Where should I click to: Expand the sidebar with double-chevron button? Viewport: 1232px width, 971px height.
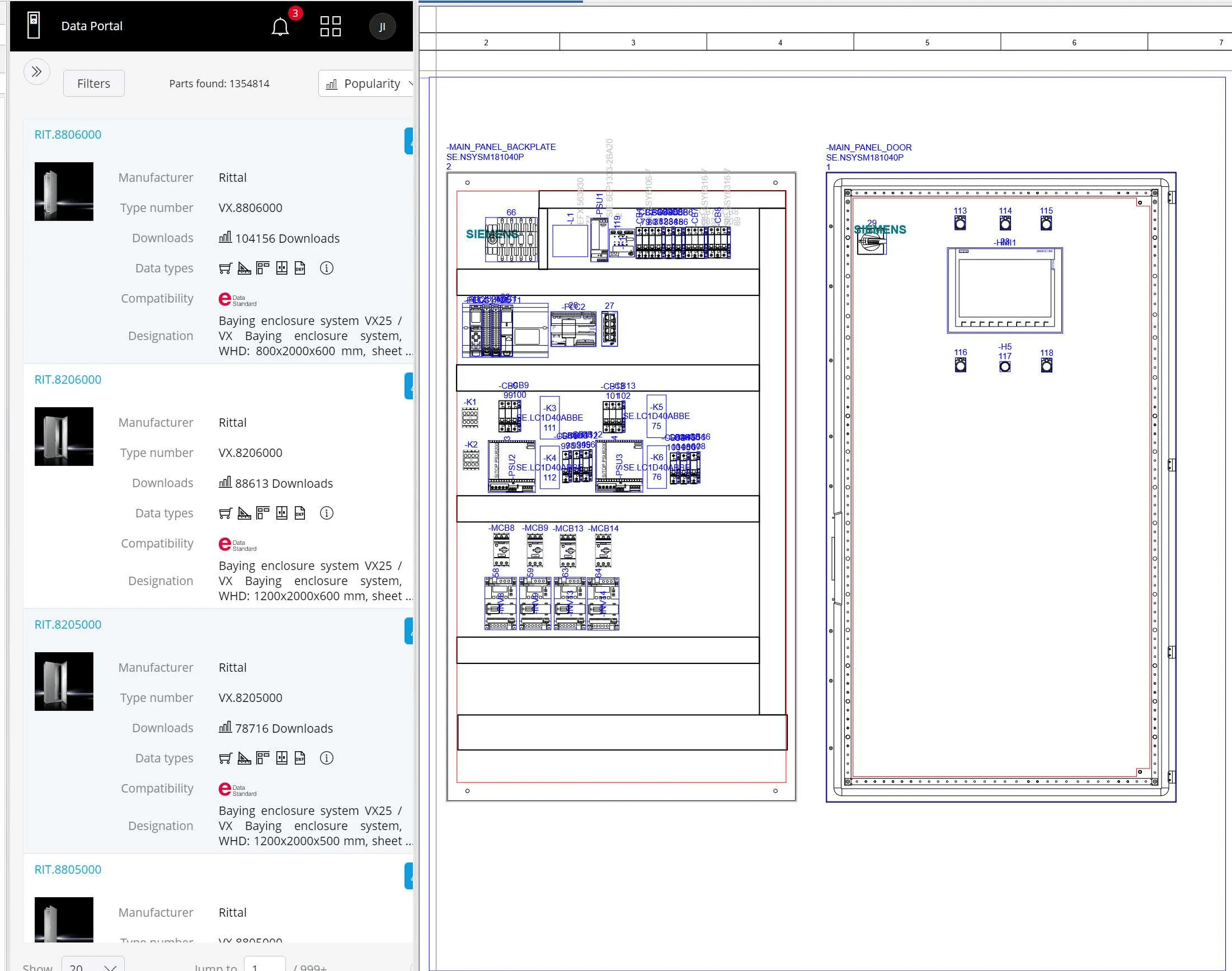[x=37, y=72]
